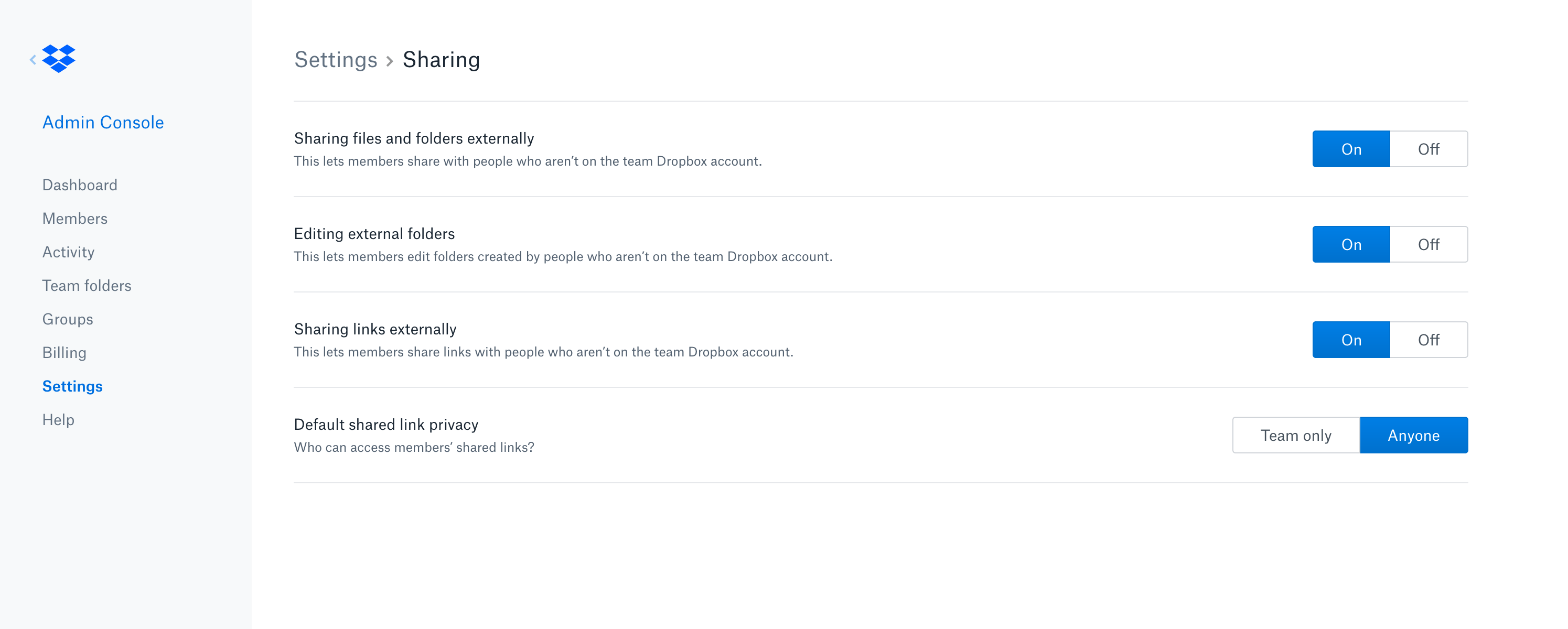This screenshot has width=1568, height=629.
Task: Turn off Sharing files and folders externally
Action: click(1429, 149)
